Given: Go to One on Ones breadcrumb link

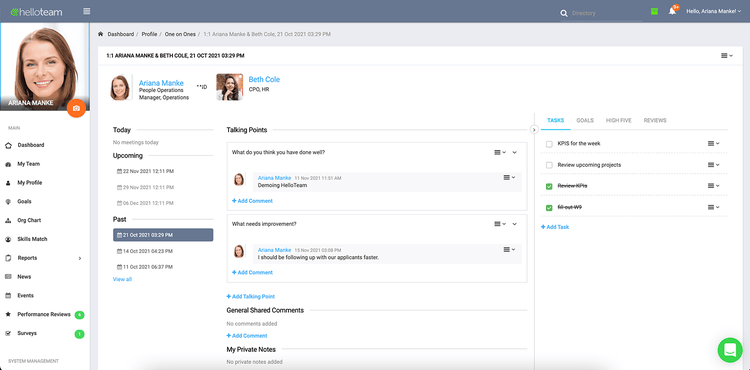Looking at the screenshot, I should 180,34.
